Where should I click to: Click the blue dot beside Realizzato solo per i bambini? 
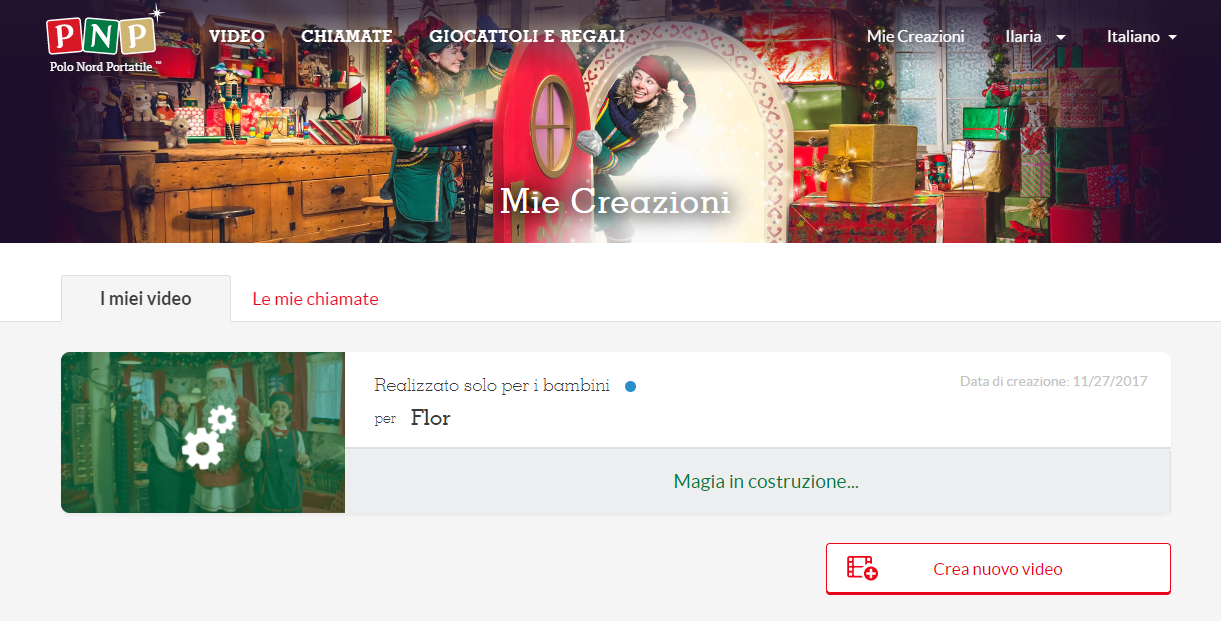coord(630,386)
